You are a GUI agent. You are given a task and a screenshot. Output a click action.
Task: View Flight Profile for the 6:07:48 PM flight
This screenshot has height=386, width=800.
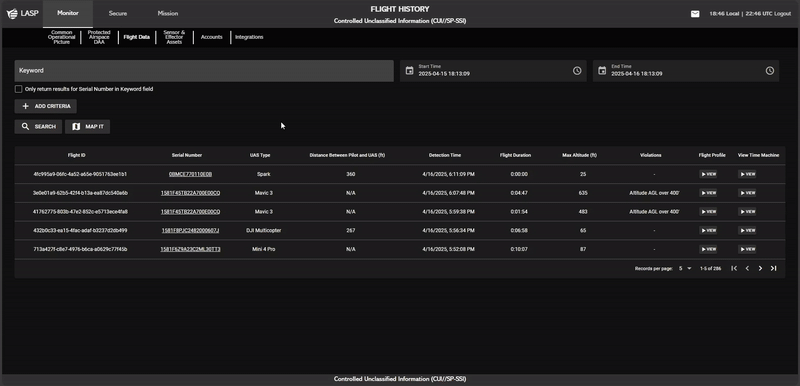click(708, 193)
